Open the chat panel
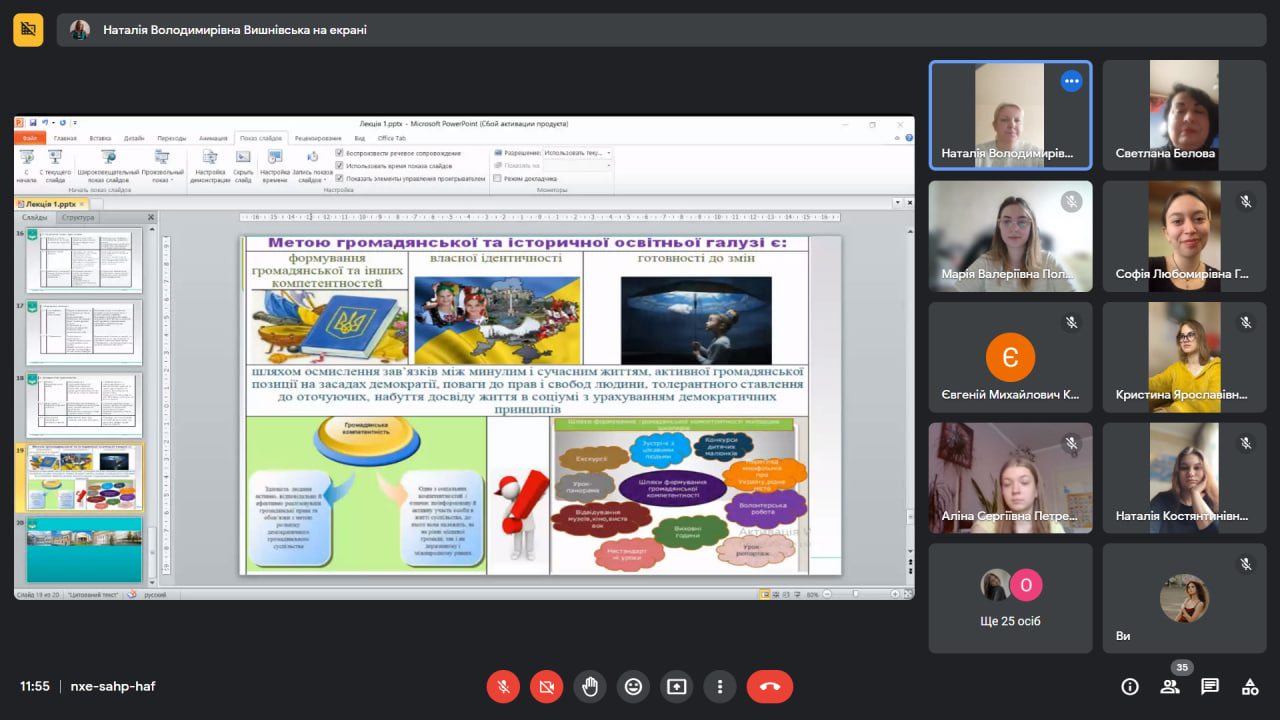Image resolution: width=1280 pixels, height=720 pixels. coord(1210,686)
